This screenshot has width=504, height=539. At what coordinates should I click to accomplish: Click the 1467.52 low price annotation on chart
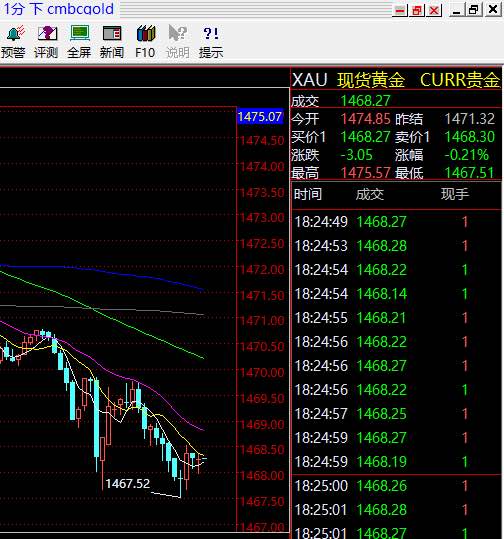tap(128, 484)
